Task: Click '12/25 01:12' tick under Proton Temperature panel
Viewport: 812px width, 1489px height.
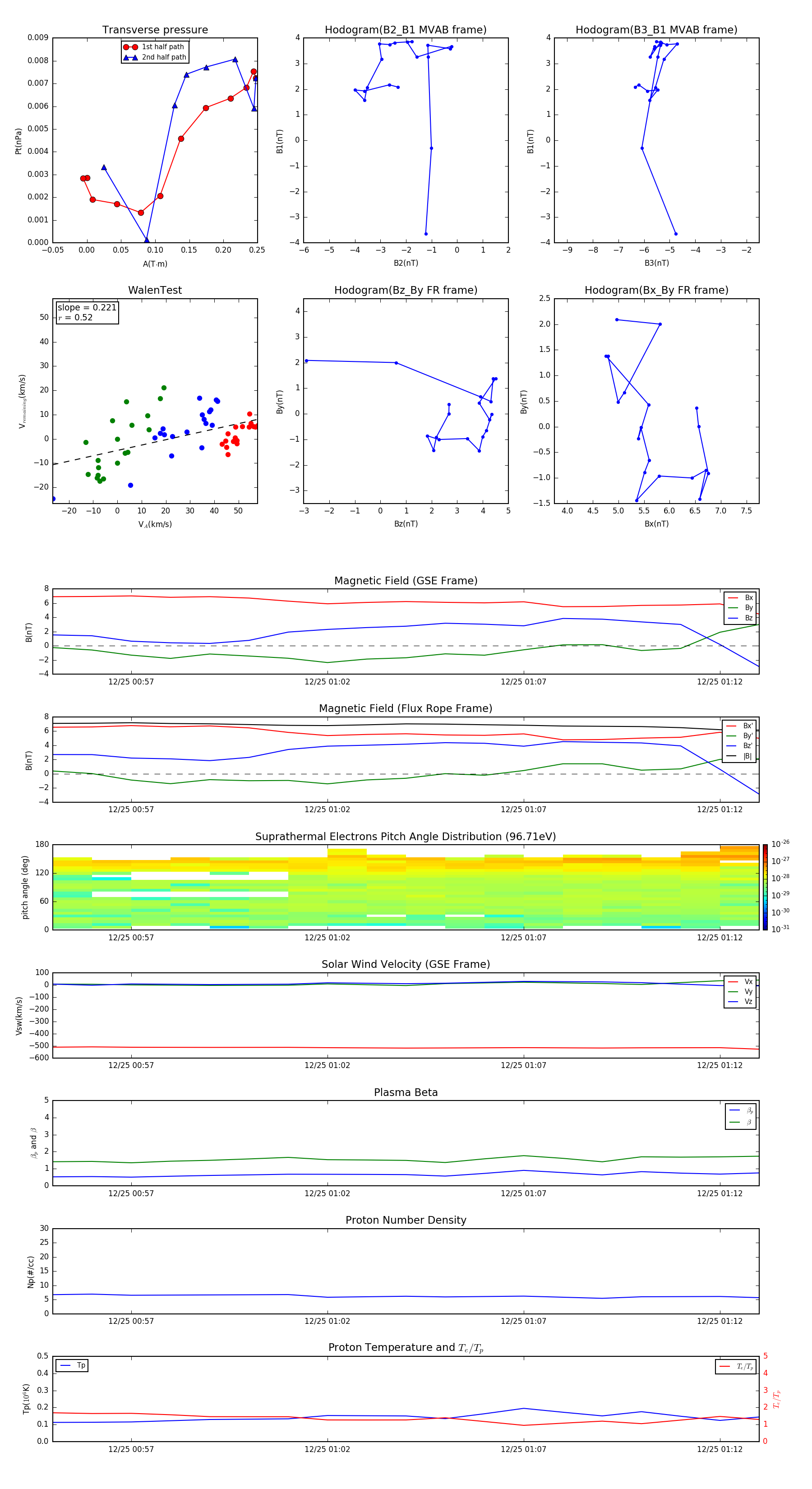Action: coord(720,1449)
